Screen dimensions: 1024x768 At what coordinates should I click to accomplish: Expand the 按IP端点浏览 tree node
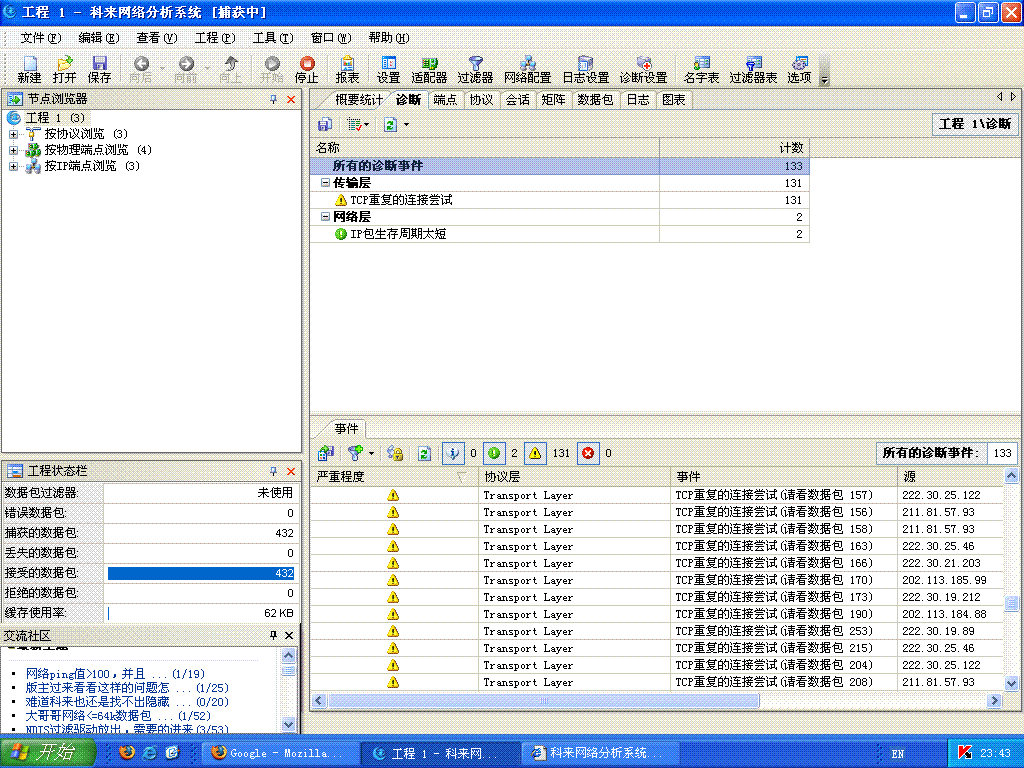click(14, 166)
